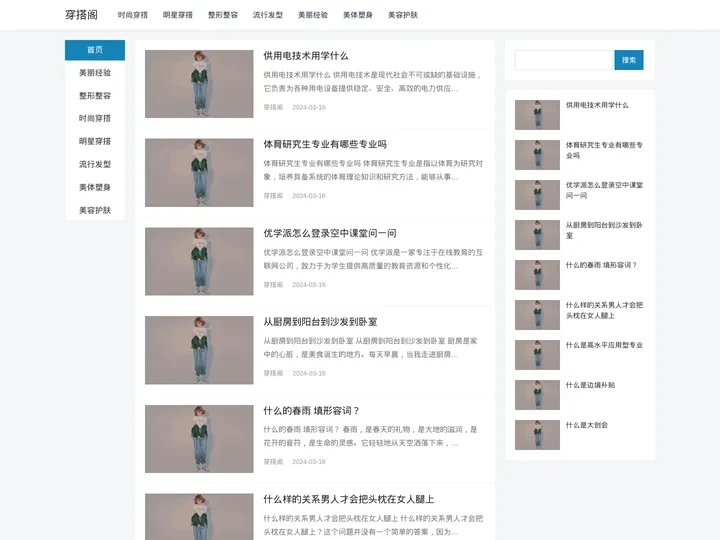Open right sidebar link 体育研究生专业有哪些专业吗
This screenshot has height=540, width=720.
click(604, 150)
